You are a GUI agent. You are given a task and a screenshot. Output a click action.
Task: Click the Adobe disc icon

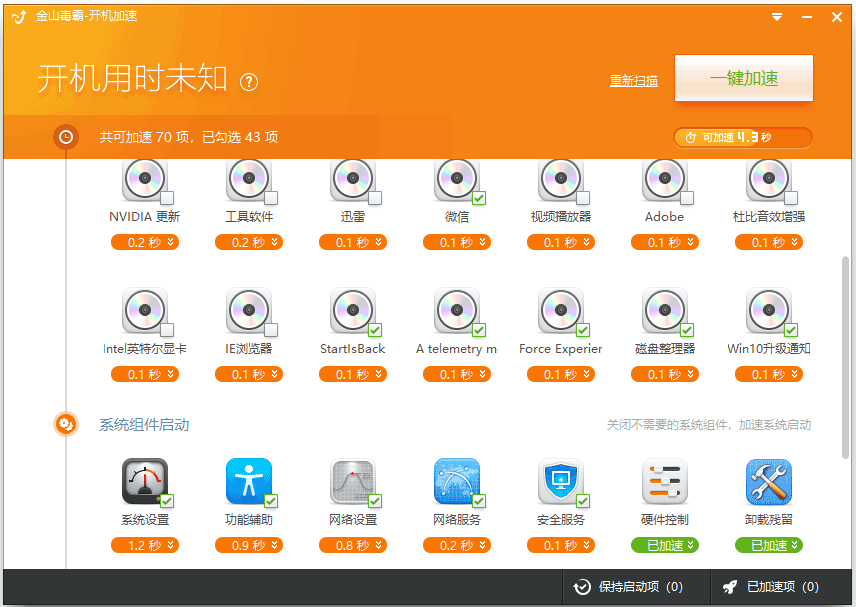[x=665, y=180]
